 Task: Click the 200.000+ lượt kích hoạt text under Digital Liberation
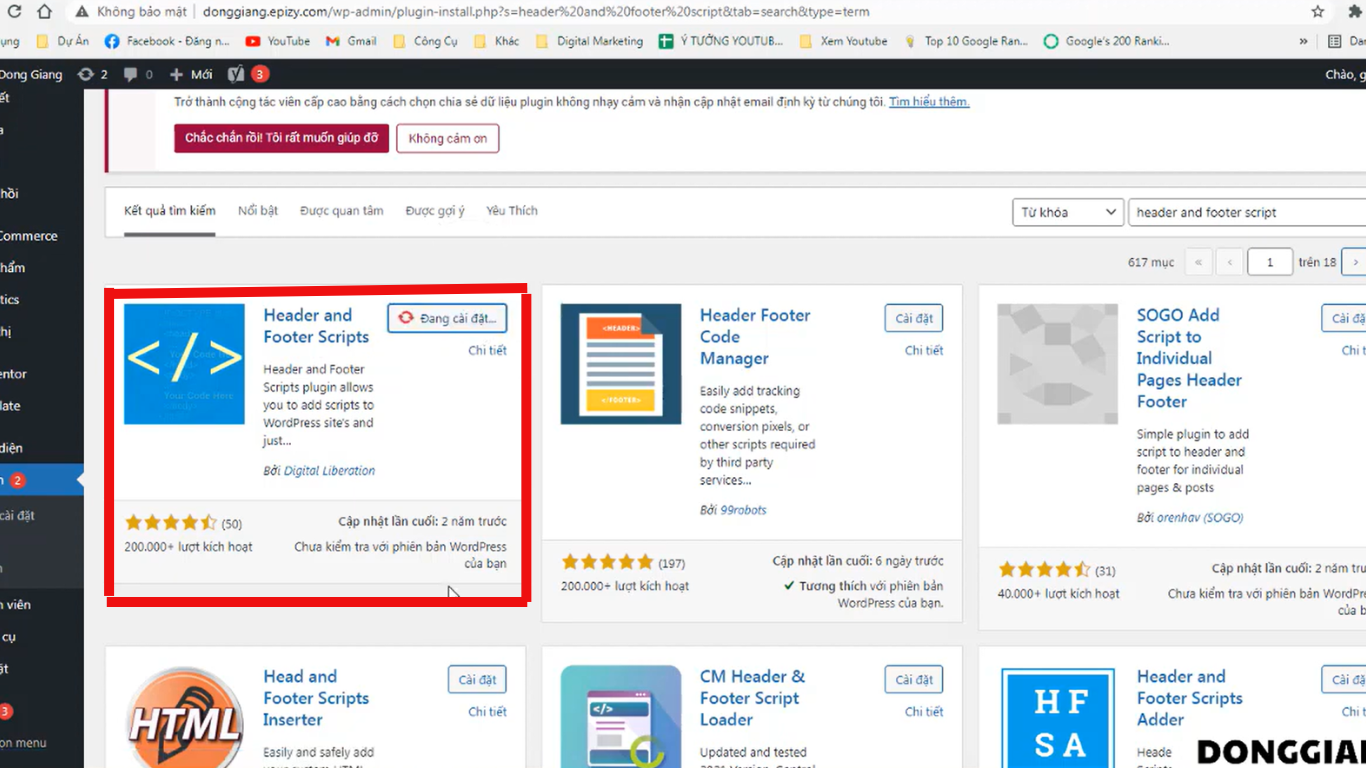pos(188,547)
